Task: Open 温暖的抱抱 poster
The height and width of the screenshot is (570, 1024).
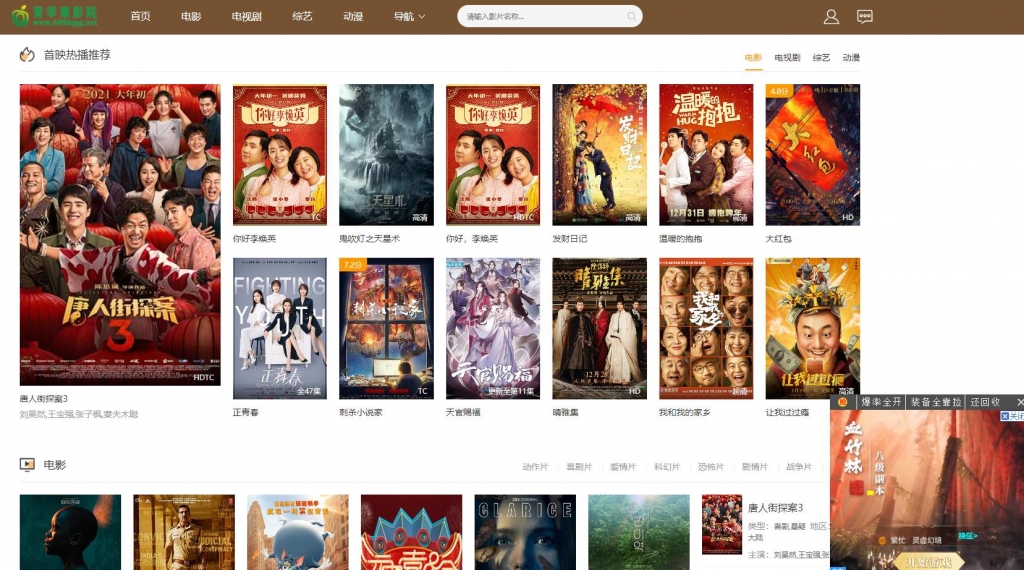Action: (x=706, y=155)
